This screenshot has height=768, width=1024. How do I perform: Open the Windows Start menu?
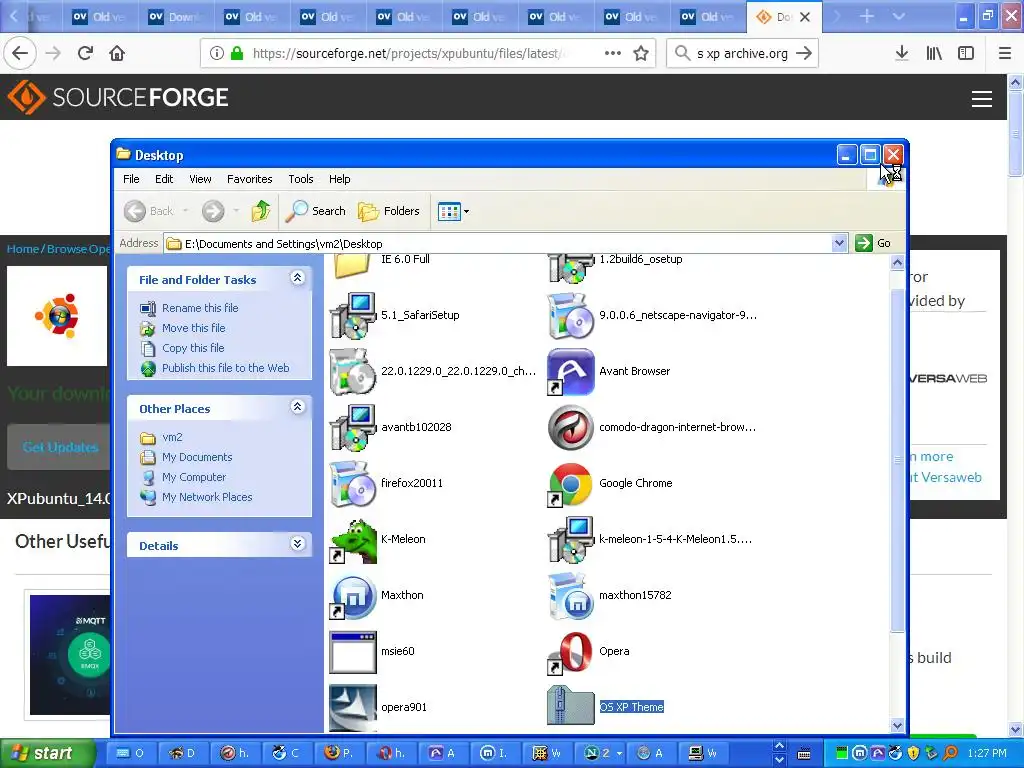(47, 754)
